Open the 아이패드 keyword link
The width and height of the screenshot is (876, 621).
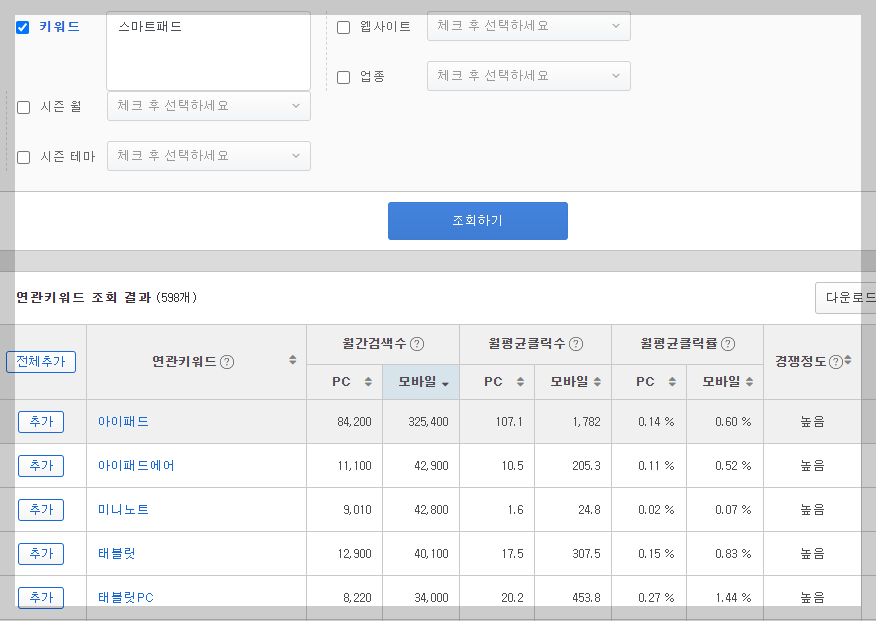123,422
